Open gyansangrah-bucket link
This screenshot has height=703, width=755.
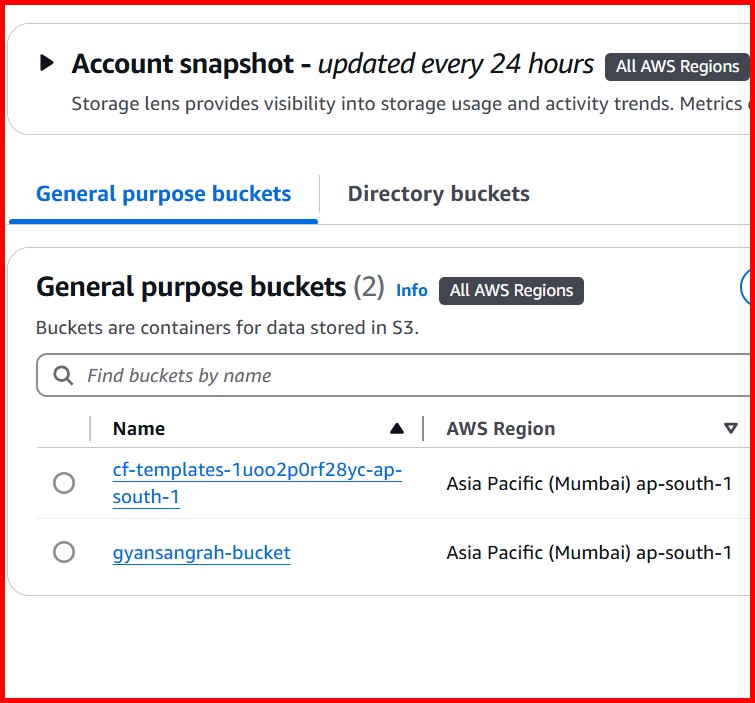pos(201,553)
